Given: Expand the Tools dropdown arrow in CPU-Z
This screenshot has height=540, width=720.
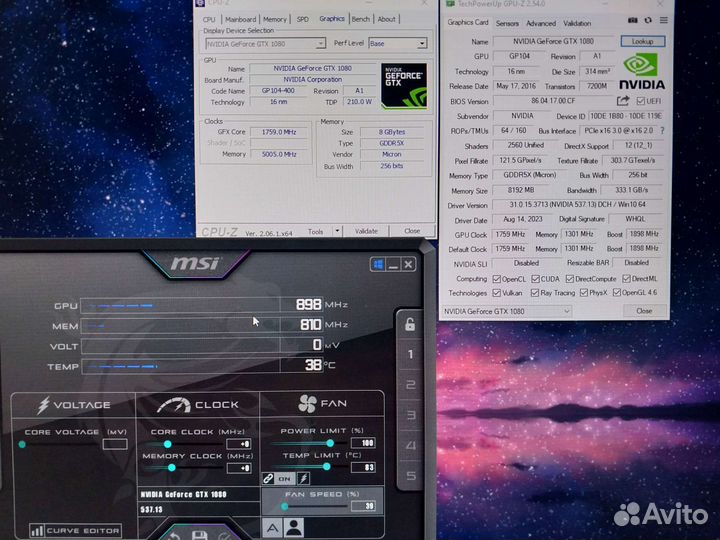Looking at the screenshot, I should [338, 231].
